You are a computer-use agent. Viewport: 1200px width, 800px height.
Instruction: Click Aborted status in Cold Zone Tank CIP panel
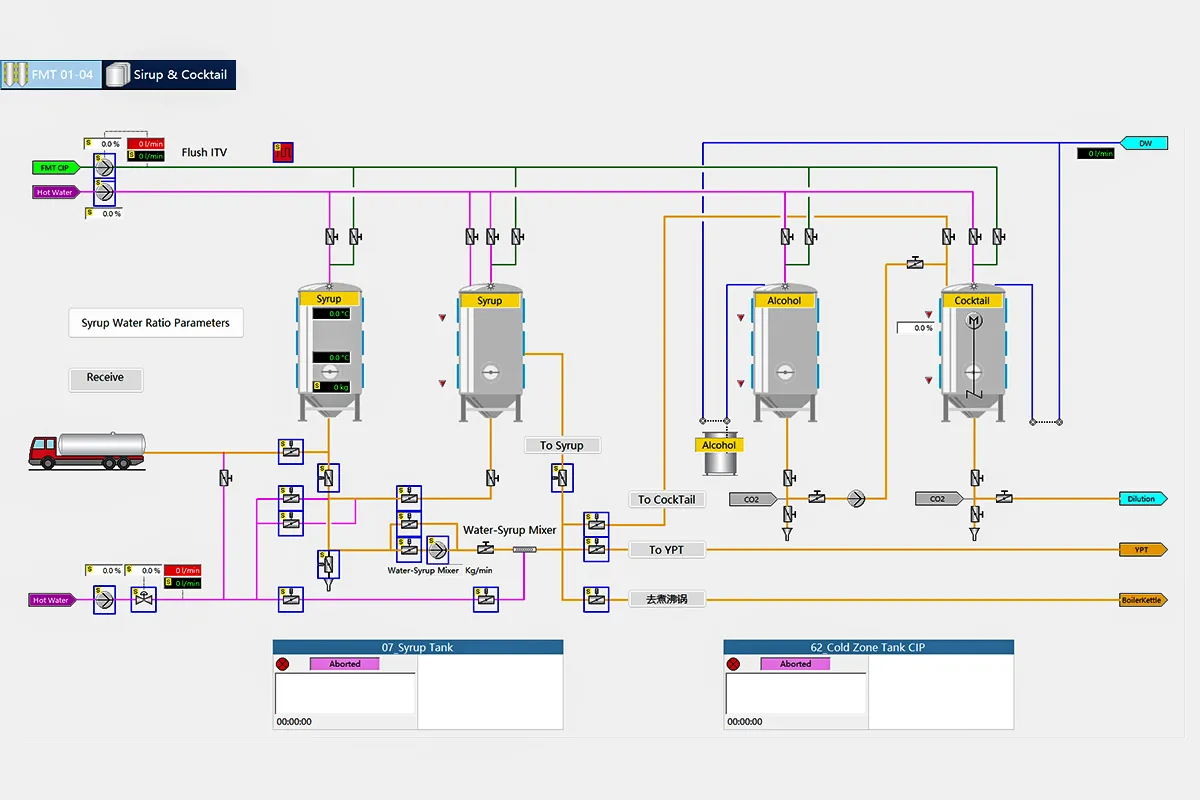[x=795, y=664]
